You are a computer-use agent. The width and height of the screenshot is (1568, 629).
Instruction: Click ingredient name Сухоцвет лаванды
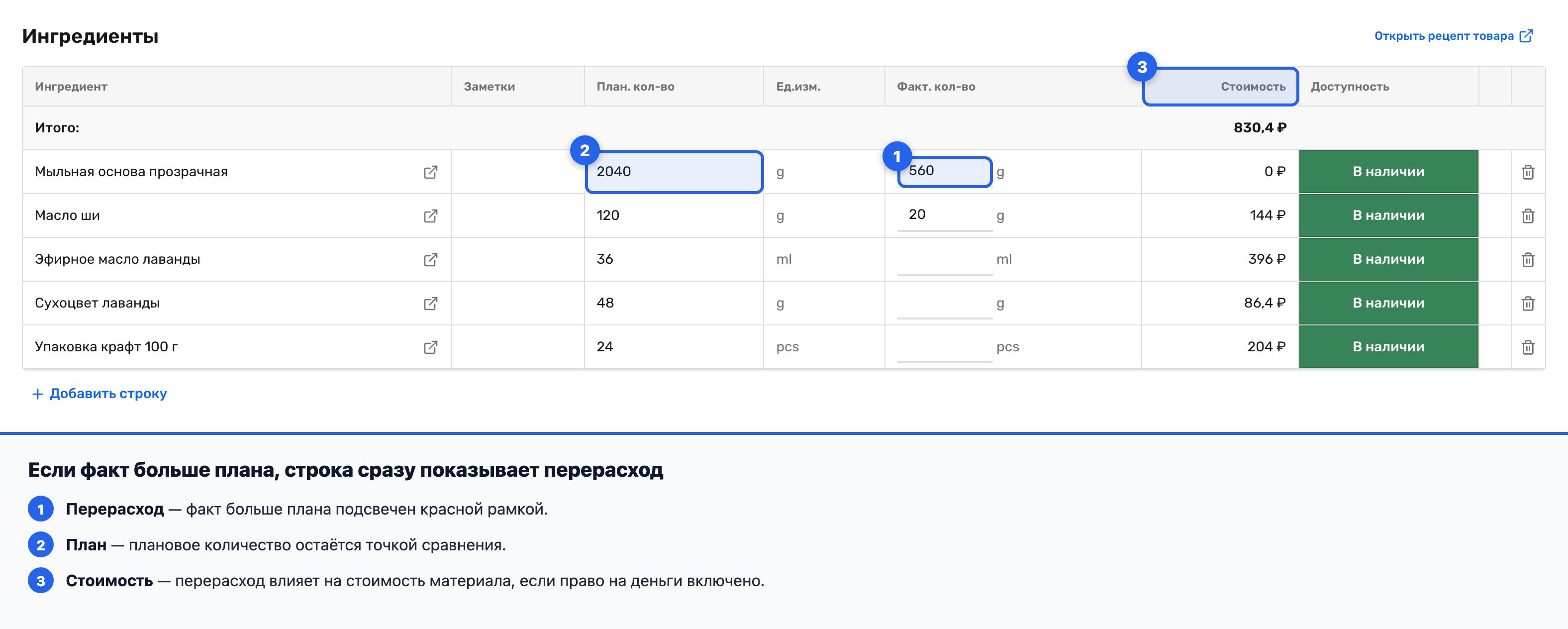coord(97,303)
